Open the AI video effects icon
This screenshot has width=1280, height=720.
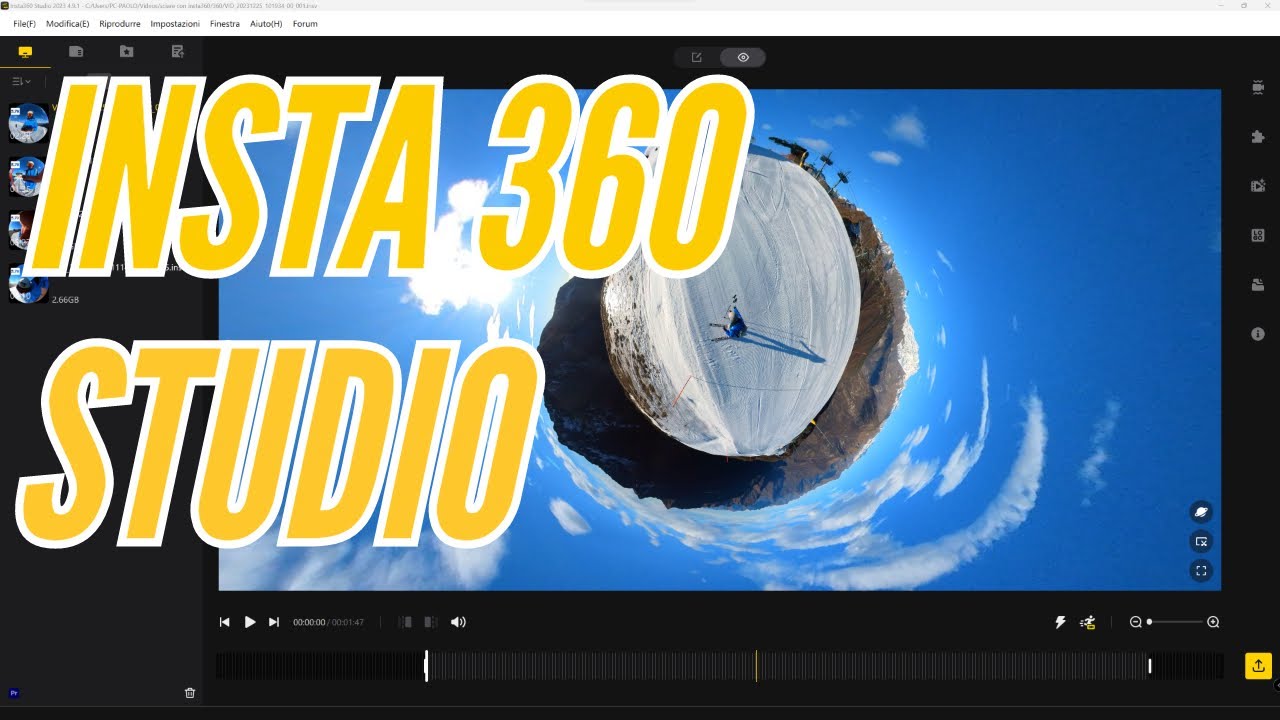[x=1258, y=186]
